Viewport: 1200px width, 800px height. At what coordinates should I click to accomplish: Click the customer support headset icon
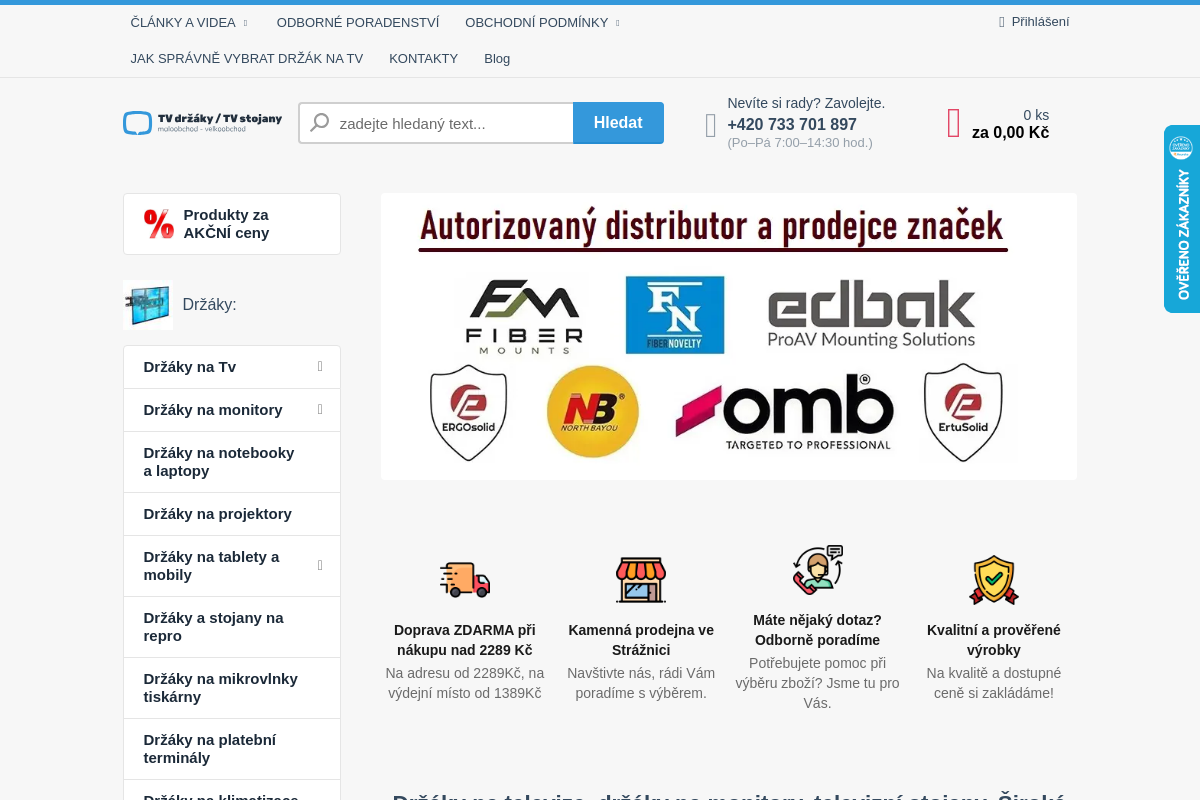pos(818,570)
